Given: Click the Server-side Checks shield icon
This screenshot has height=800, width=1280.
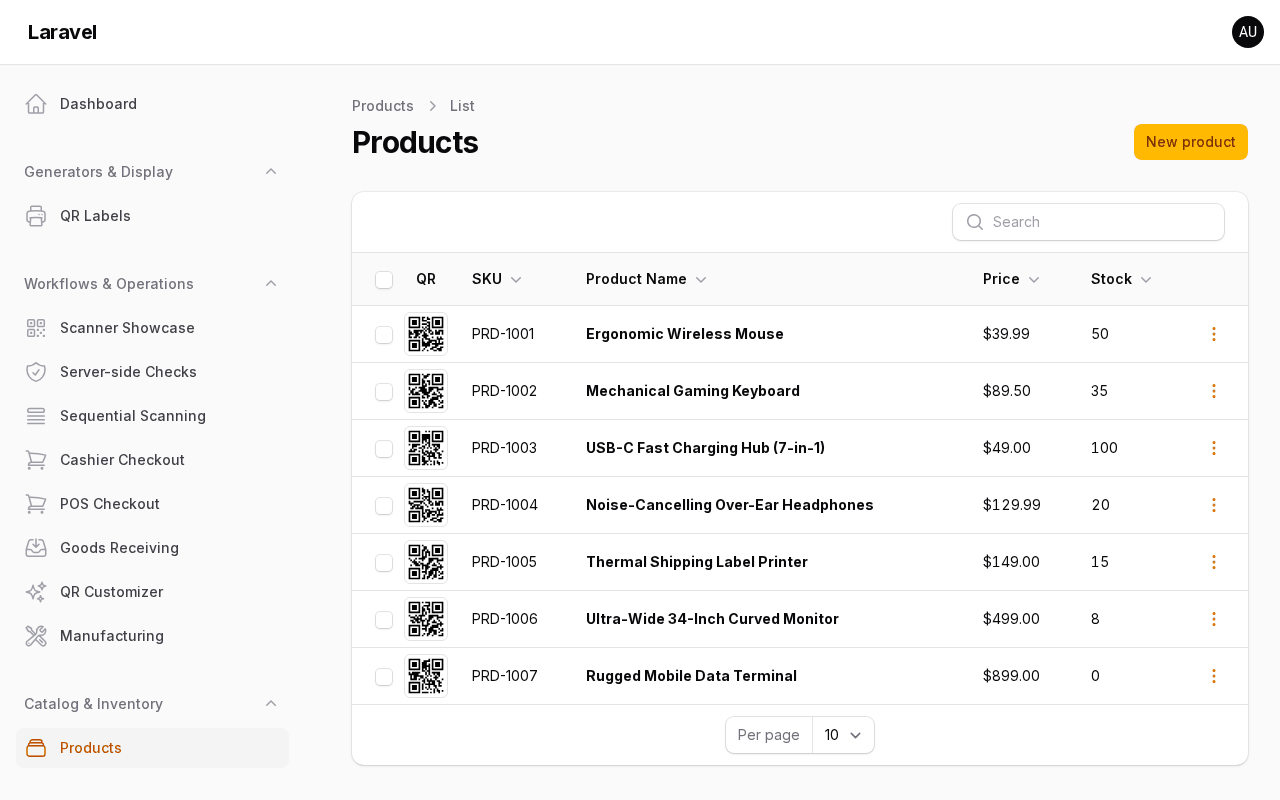Looking at the screenshot, I should (x=36, y=372).
